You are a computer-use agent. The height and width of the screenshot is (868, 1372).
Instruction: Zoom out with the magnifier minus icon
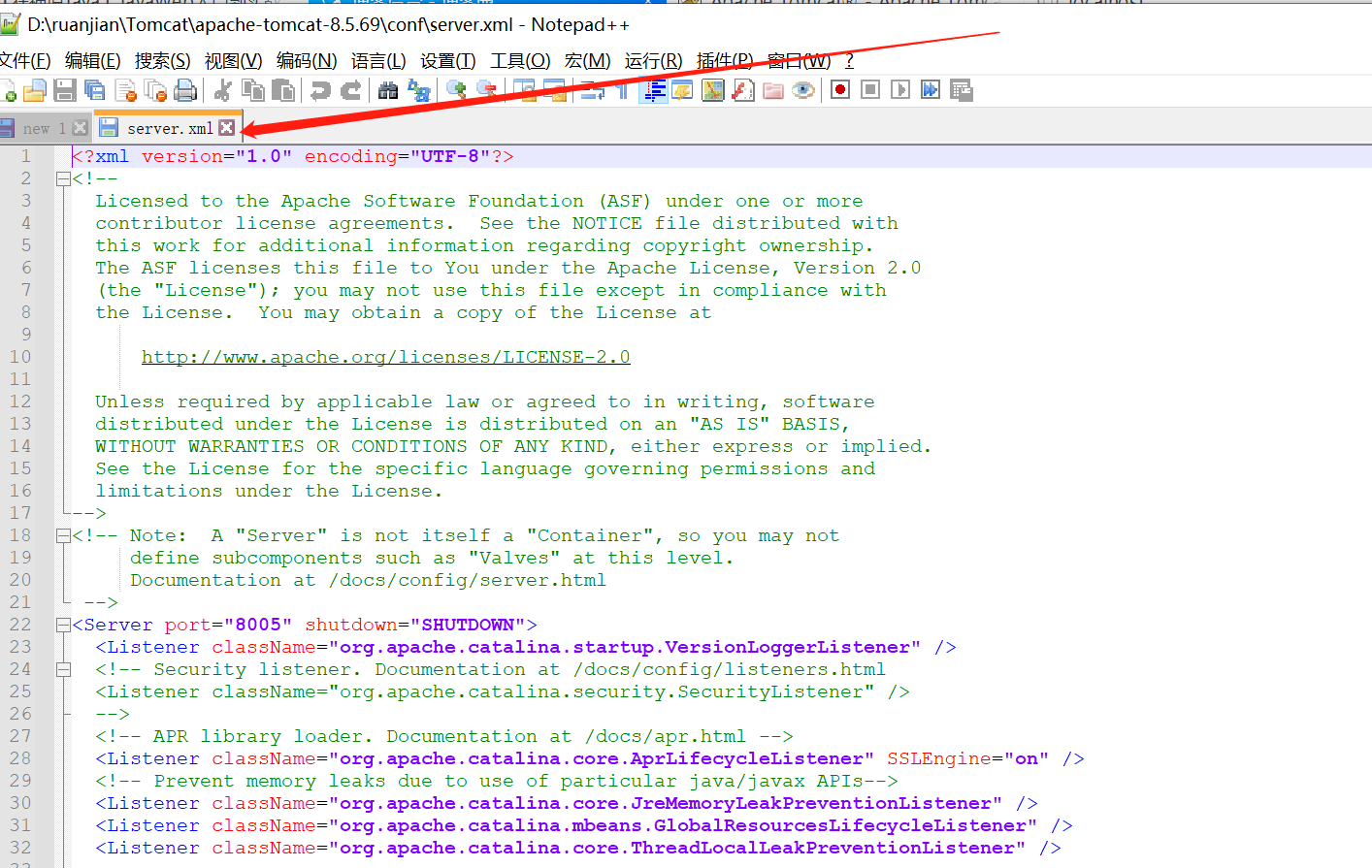[x=486, y=90]
